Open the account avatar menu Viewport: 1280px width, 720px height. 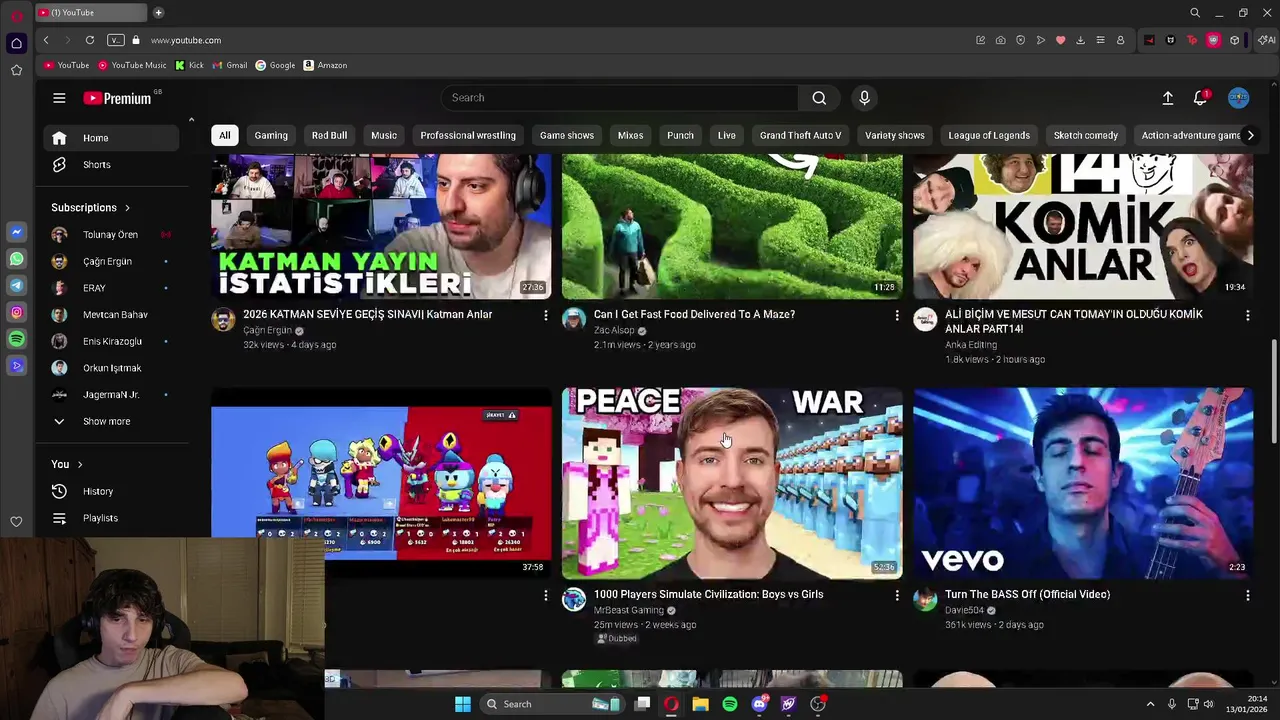[x=1239, y=98]
